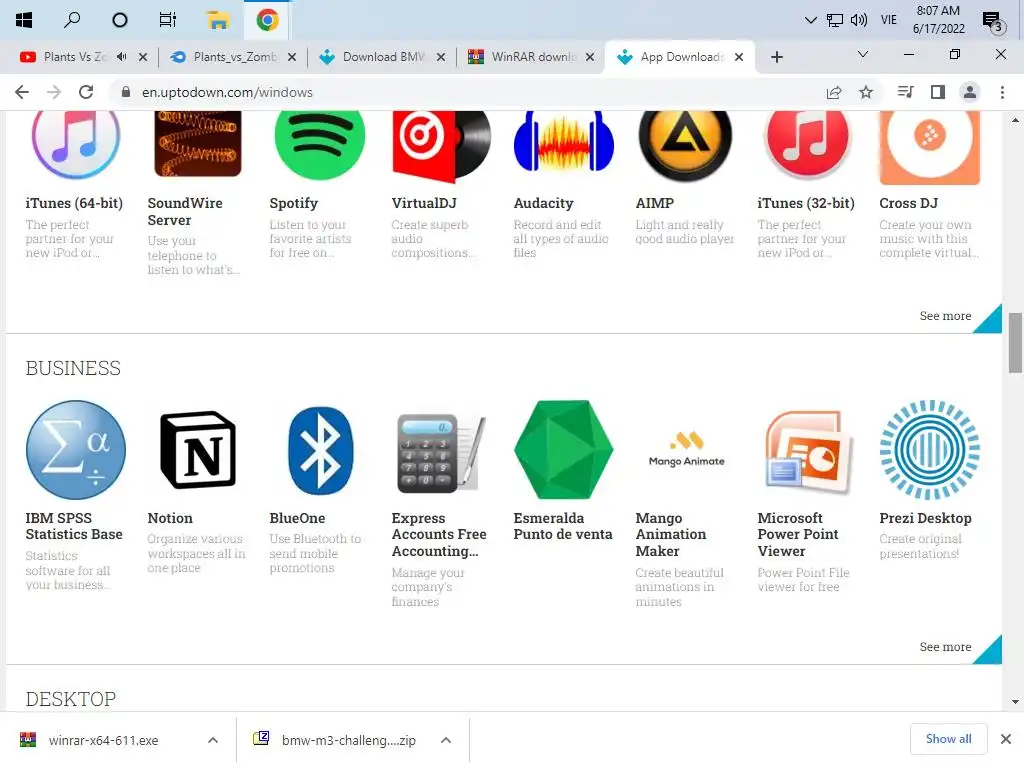1024x768 pixels.
Task: Click the Prezi Desktop icon
Action: pos(929,450)
